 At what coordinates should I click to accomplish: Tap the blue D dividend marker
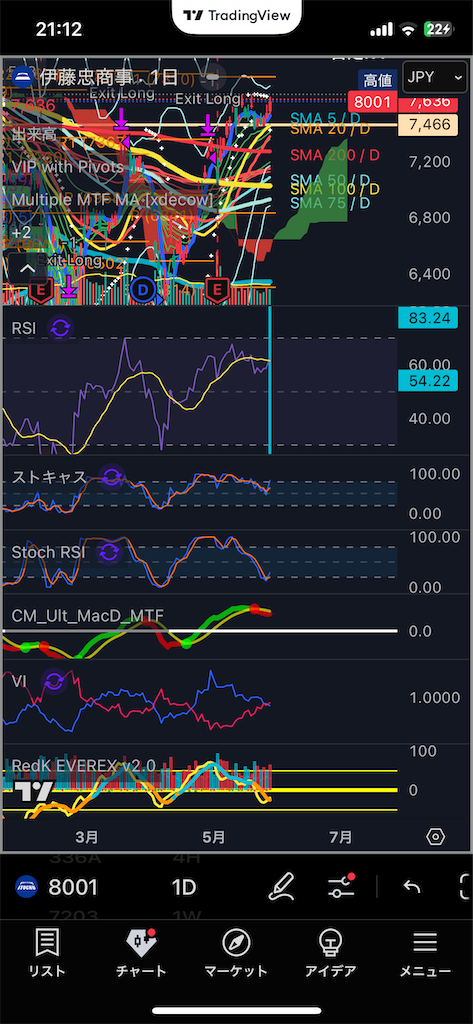143,289
